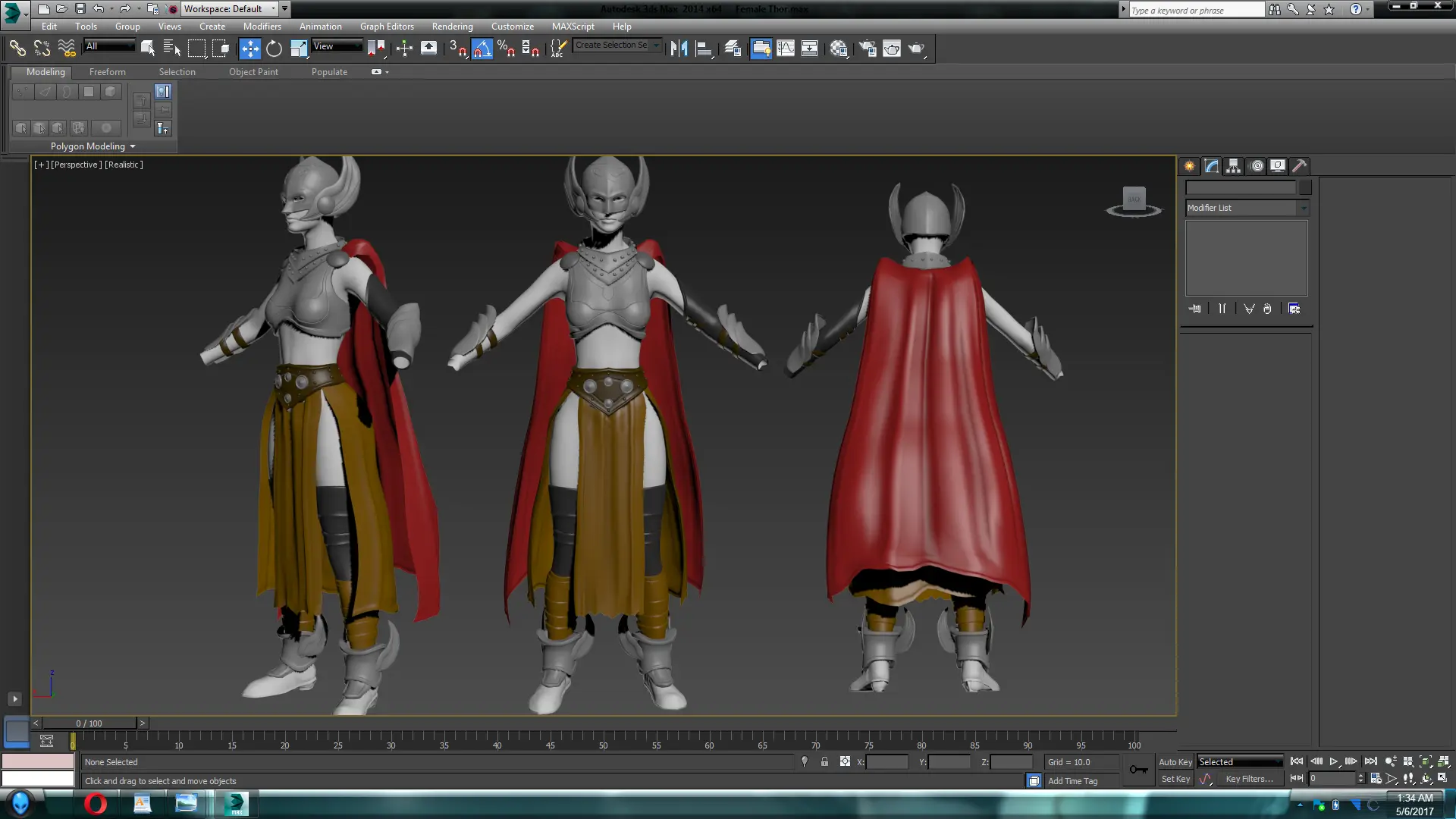Toggle Angle Snap
This screenshot has width=1456, height=819.
(482, 49)
